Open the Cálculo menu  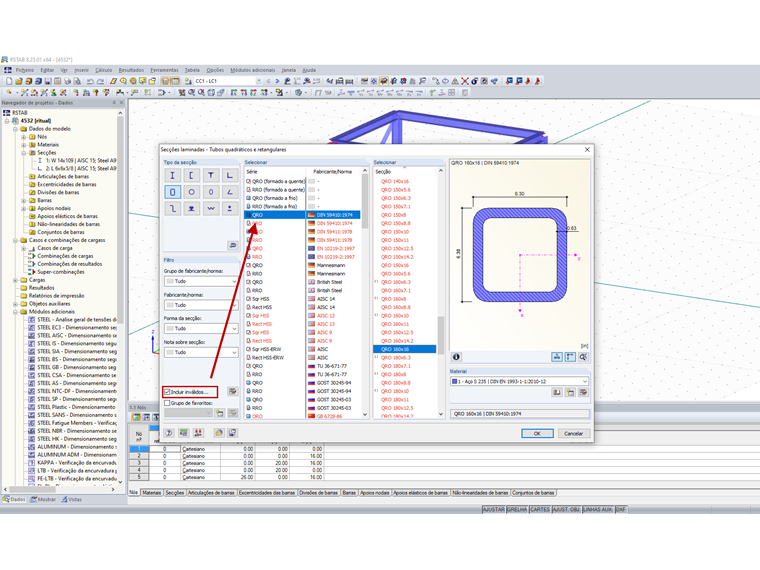click(x=103, y=70)
